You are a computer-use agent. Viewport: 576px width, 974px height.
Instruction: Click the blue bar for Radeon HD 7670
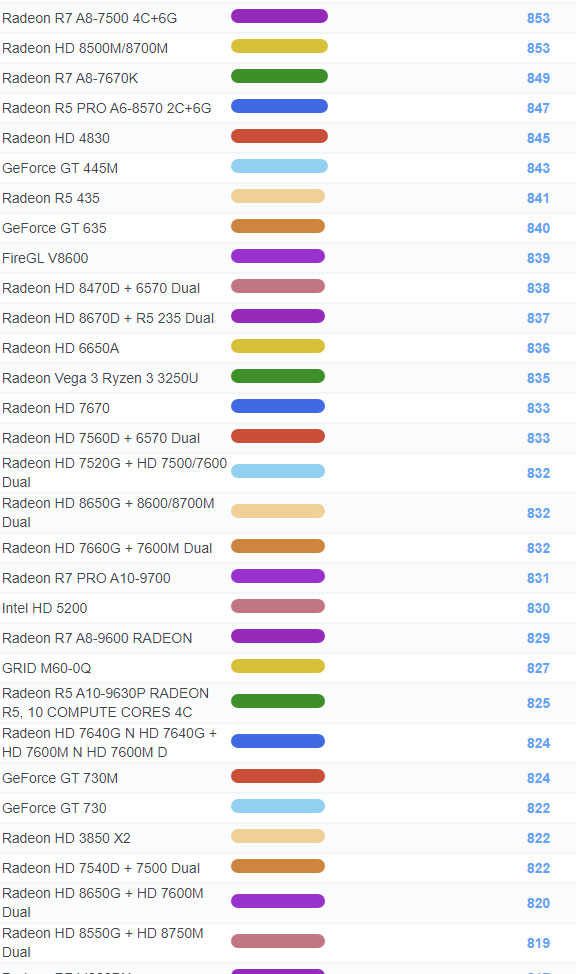(x=278, y=406)
